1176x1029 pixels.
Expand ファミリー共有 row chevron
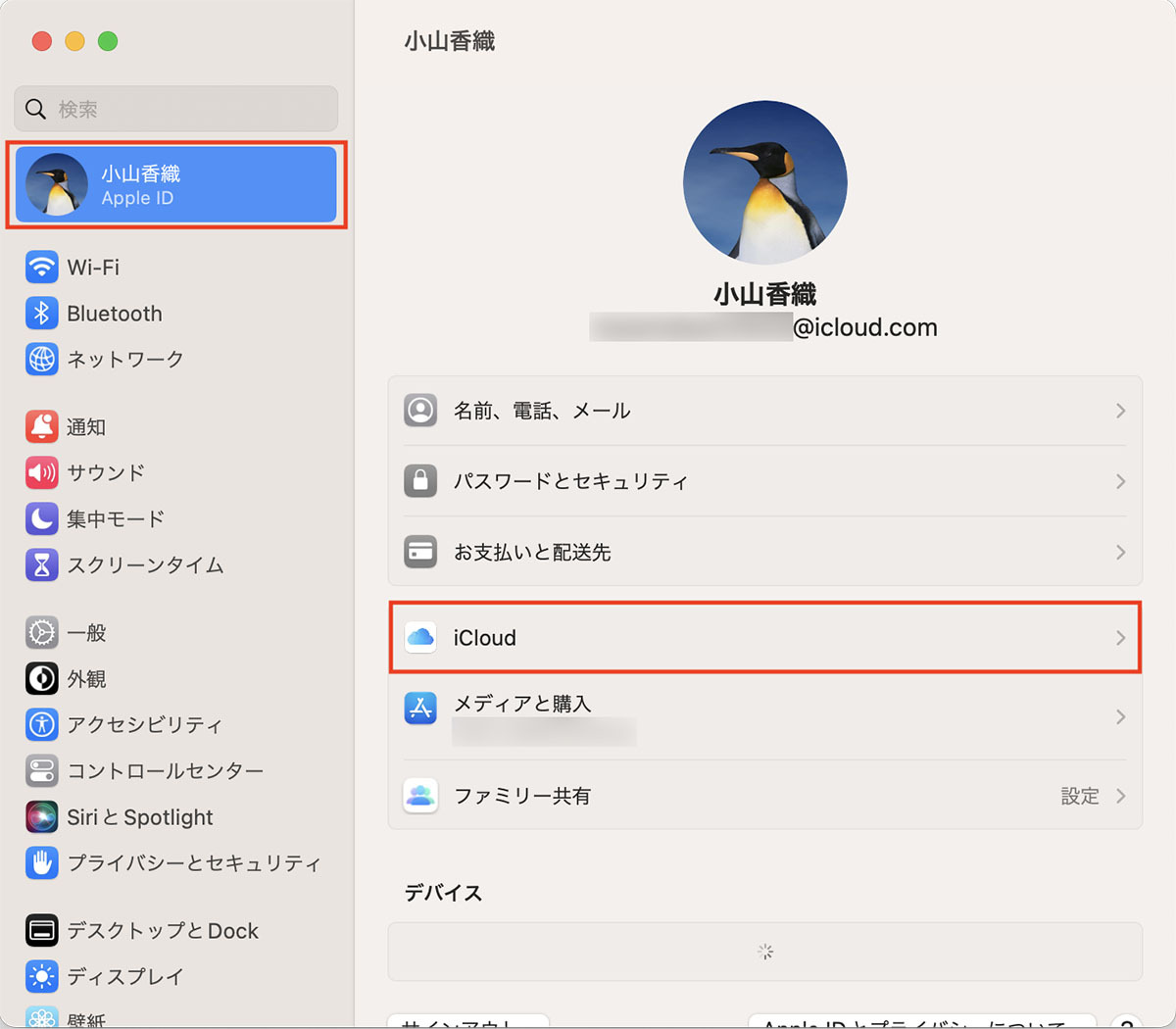point(1120,796)
